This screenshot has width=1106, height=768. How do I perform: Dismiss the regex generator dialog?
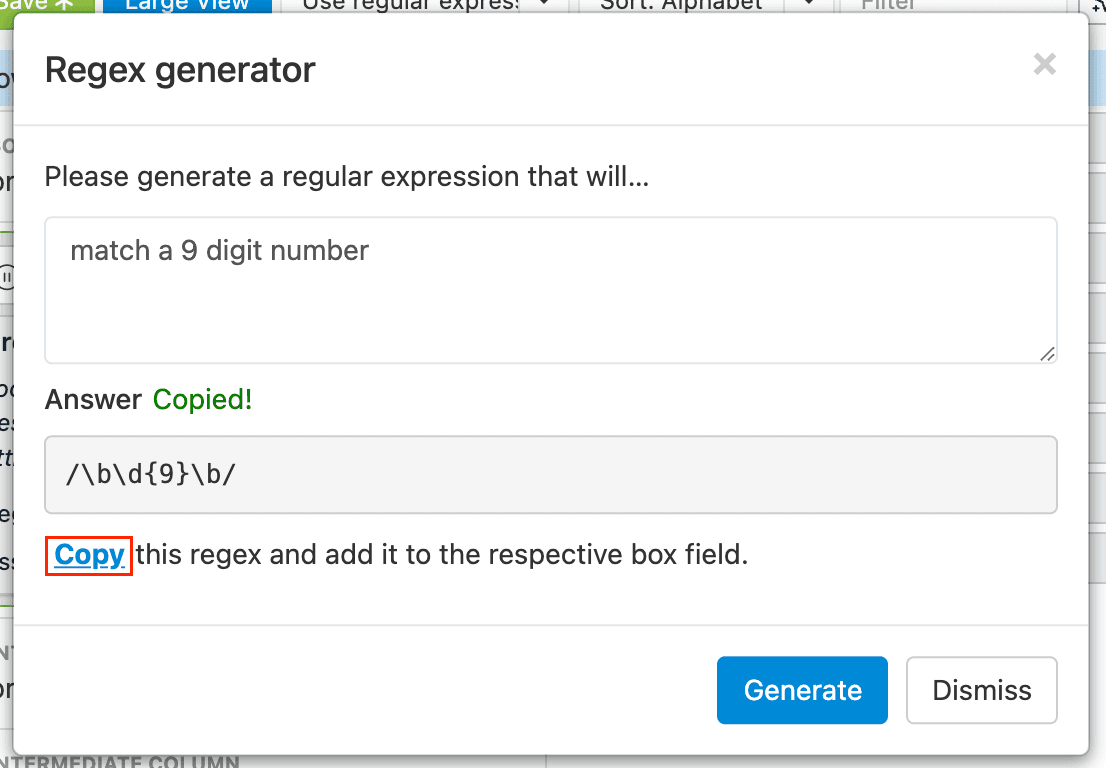point(981,690)
